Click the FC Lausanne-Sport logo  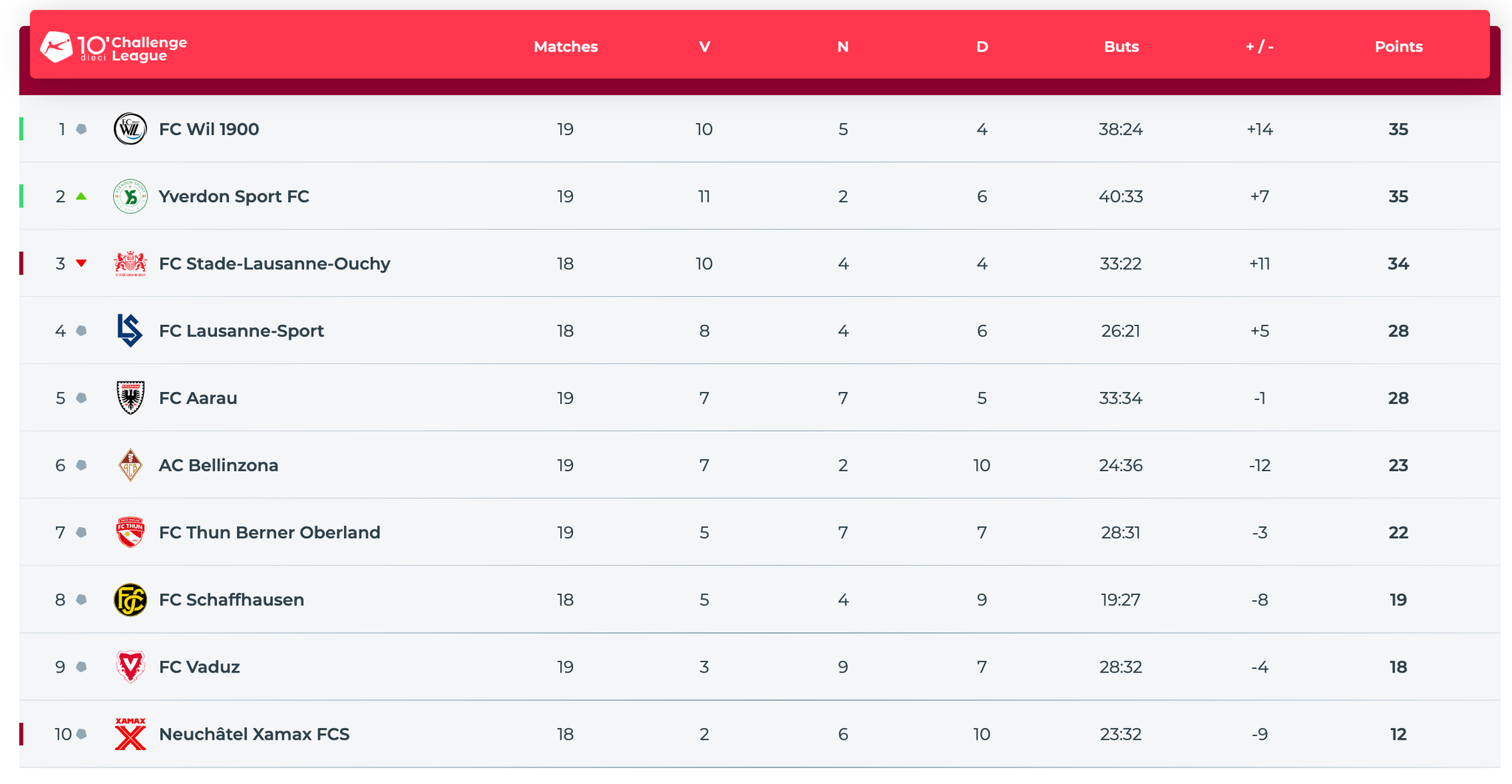coord(130,331)
